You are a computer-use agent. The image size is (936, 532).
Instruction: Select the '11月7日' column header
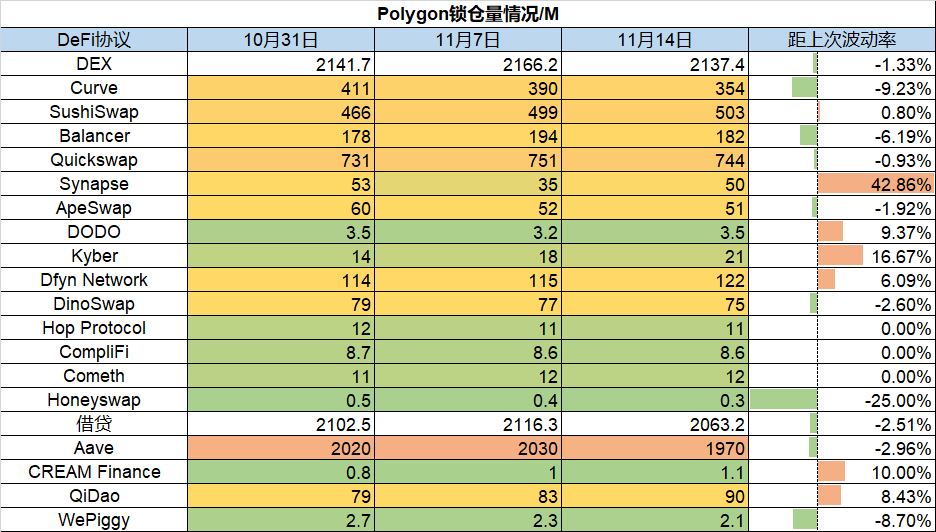[x=468, y=40]
